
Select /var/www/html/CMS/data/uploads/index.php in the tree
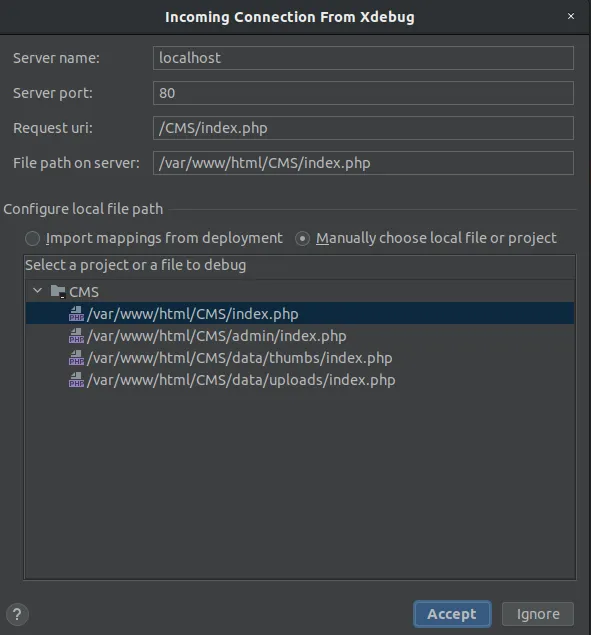tap(300, 380)
